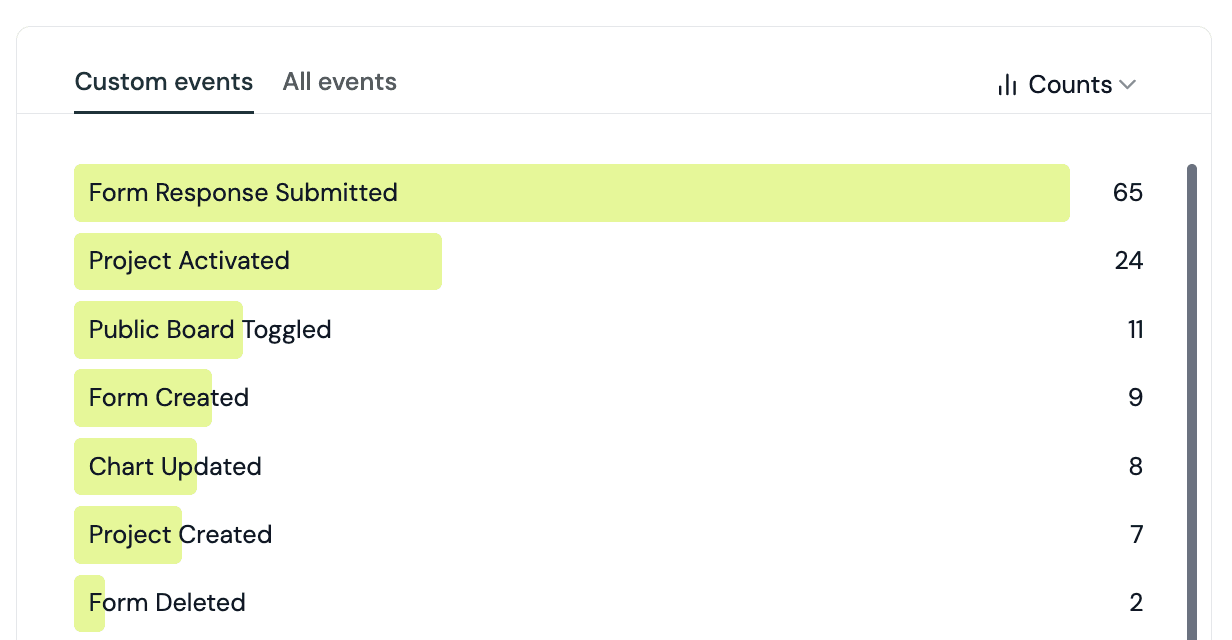Choose the Chart Updated event label
Image resolution: width=1232 pixels, height=640 pixels.
pos(175,467)
